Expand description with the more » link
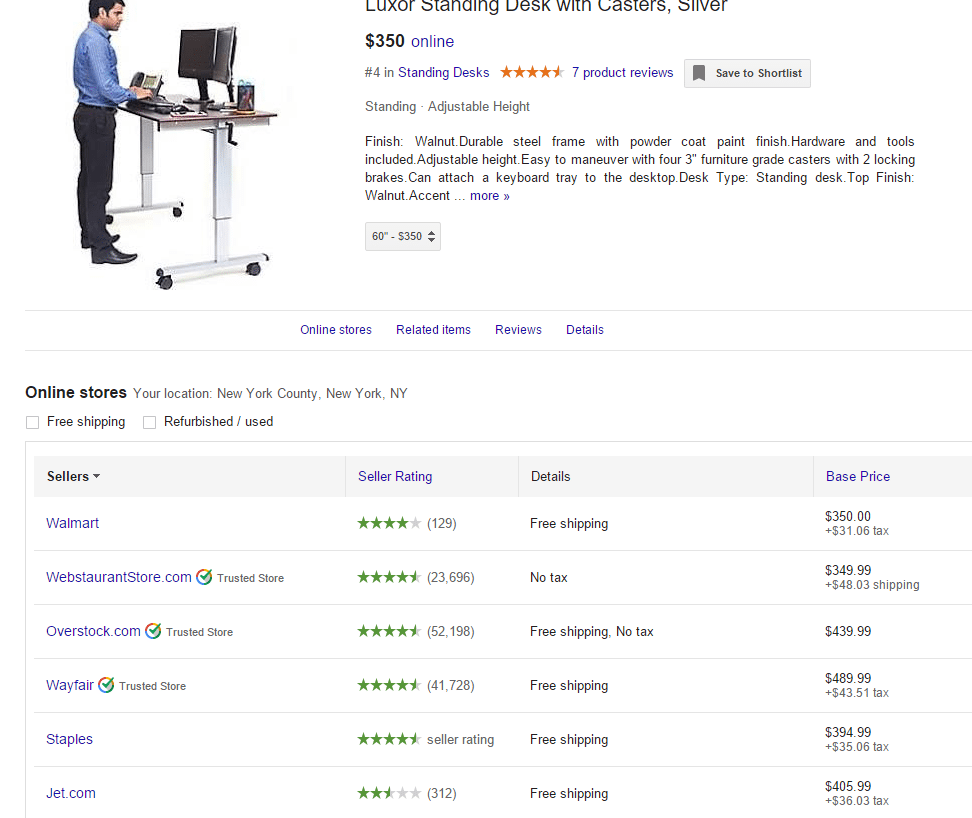This screenshot has width=972, height=818. point(490,196)
